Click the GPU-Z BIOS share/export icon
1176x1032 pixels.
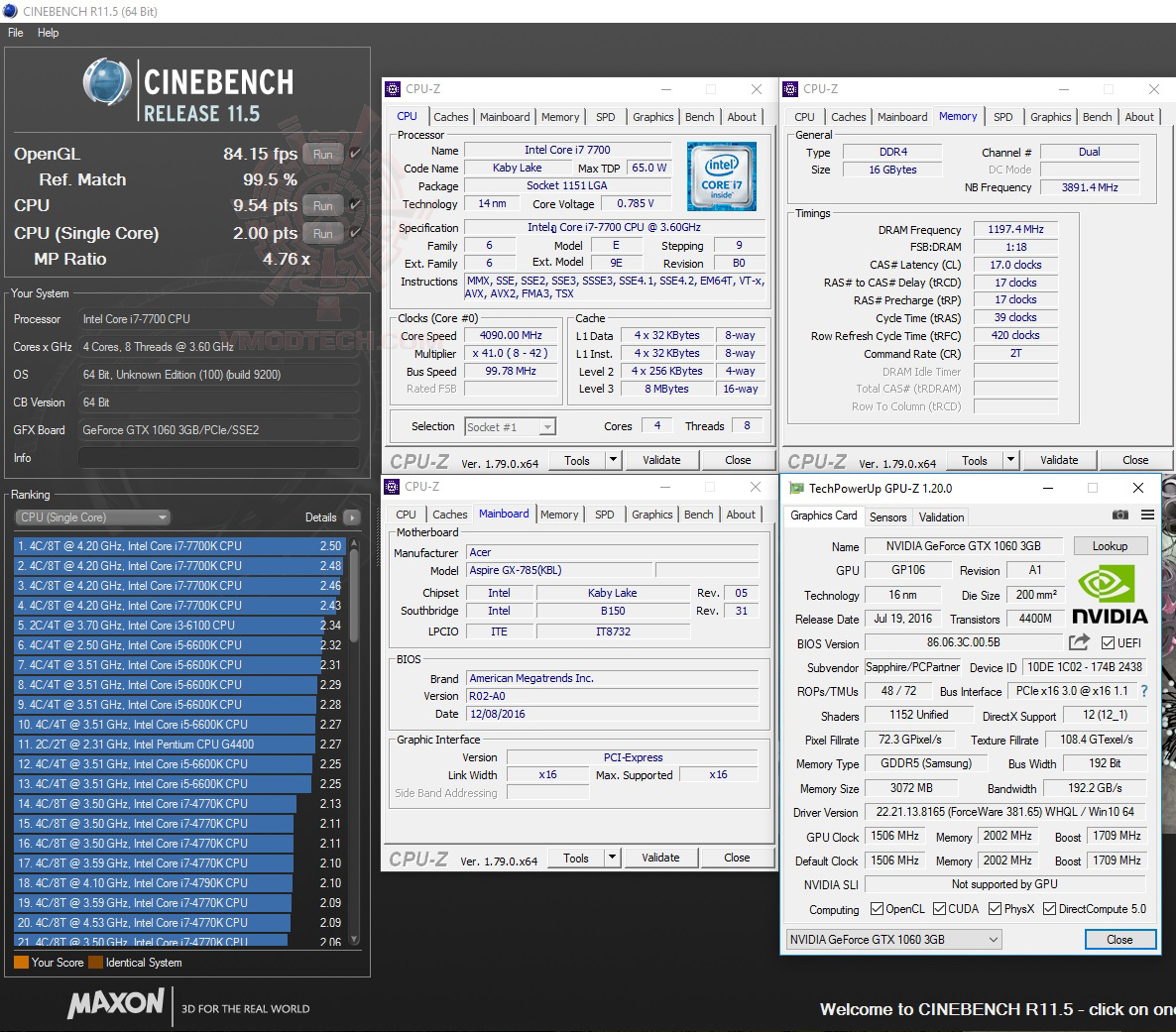click(1079, 642)
